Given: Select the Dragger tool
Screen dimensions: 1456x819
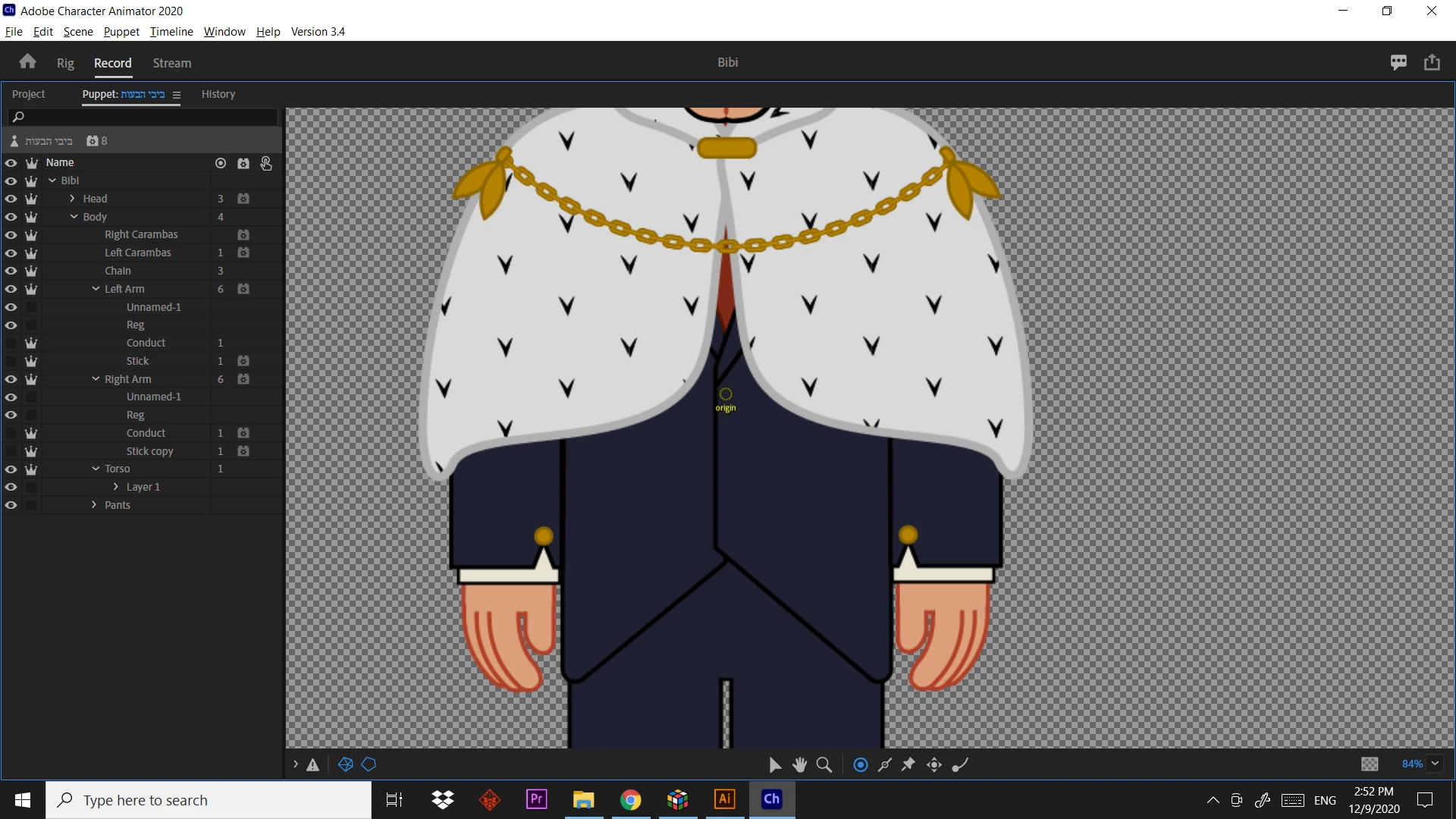Looking at the screenshot, I should point(934,764).
